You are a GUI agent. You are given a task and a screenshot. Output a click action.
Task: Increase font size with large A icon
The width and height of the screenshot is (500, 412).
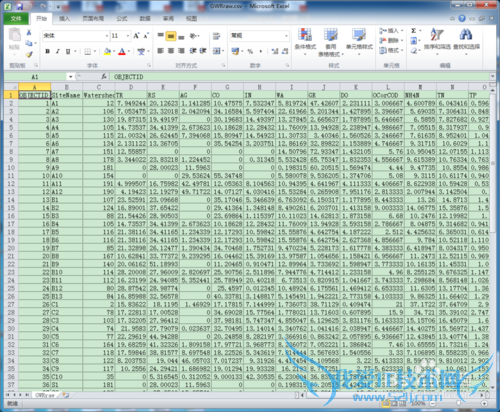click(x=136, y=36)
